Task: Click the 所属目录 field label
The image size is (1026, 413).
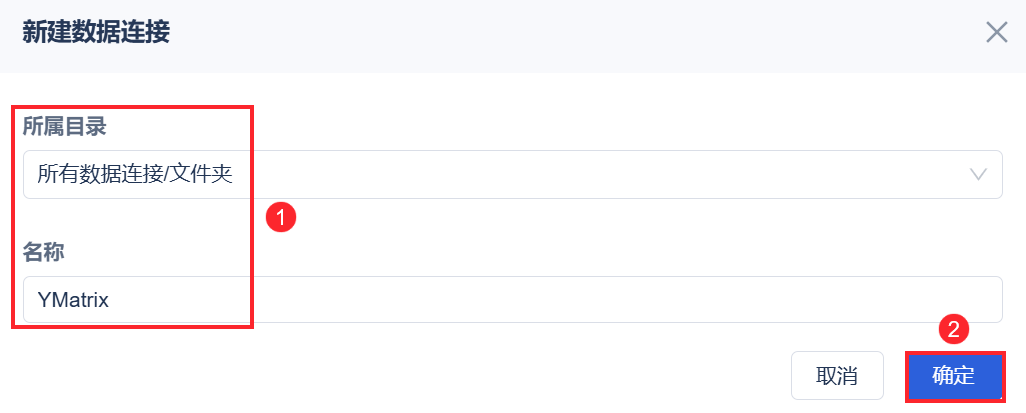Action: pyautogui.click(x=65, y=127)
